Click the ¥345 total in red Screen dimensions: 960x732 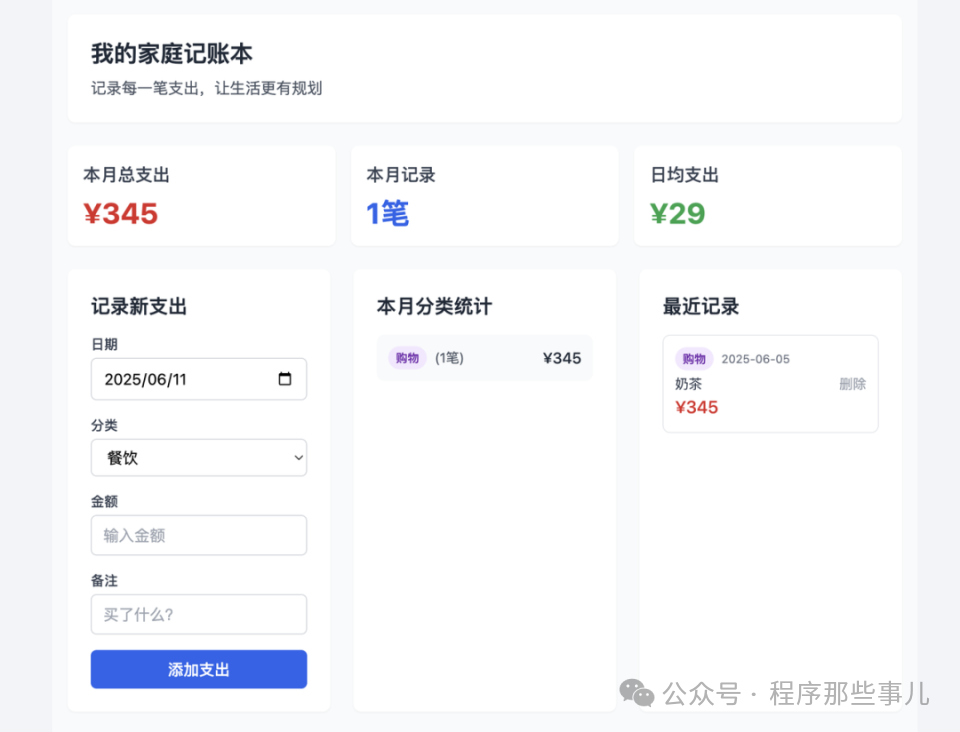[120, 213]
